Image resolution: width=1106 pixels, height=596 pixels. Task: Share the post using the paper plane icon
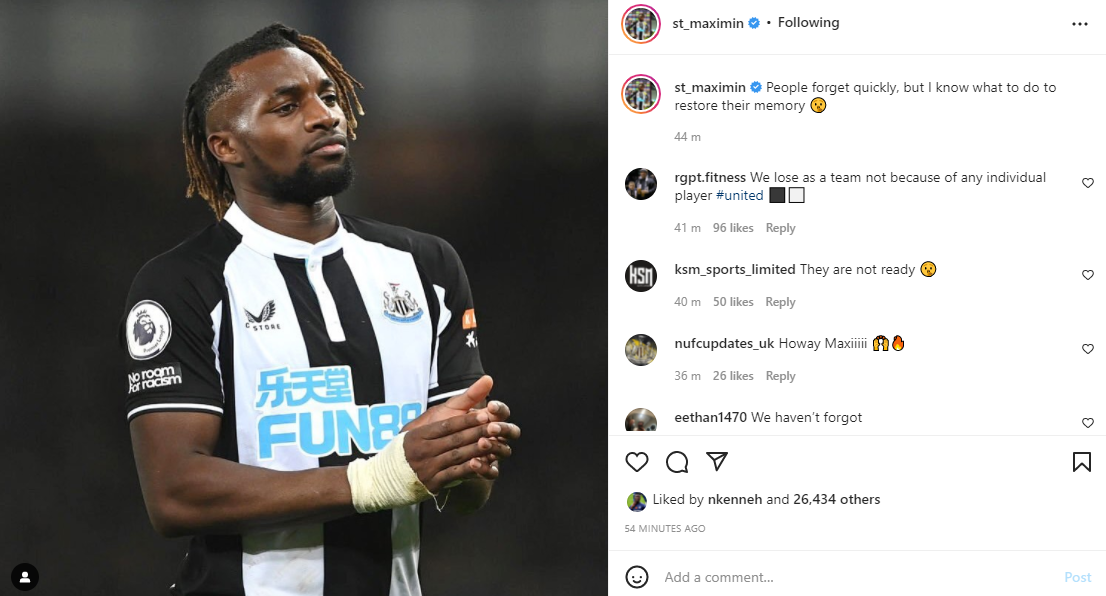pyautogui.click(x=717, y=461)
